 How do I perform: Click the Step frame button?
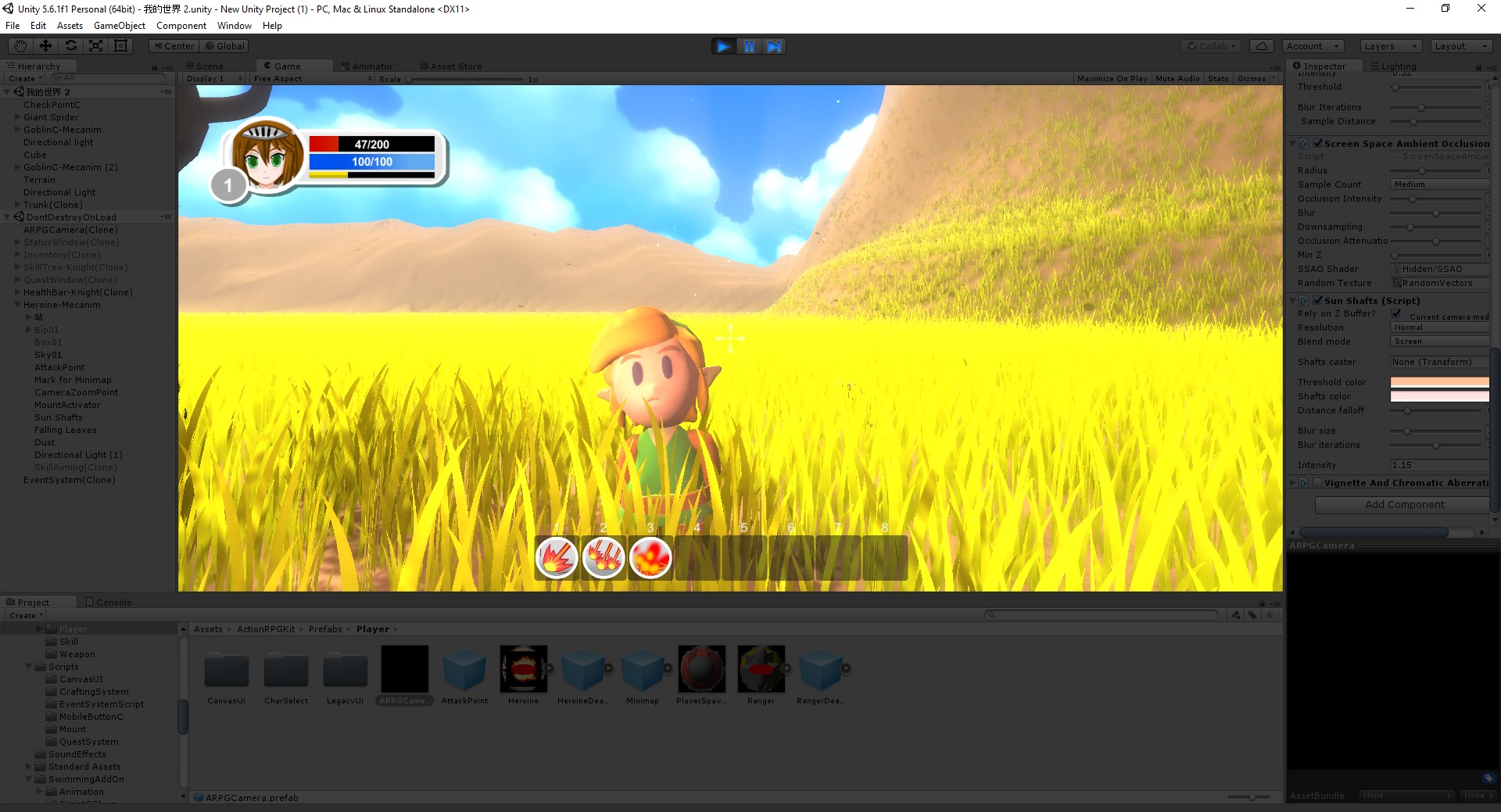(x=774, y=46)
